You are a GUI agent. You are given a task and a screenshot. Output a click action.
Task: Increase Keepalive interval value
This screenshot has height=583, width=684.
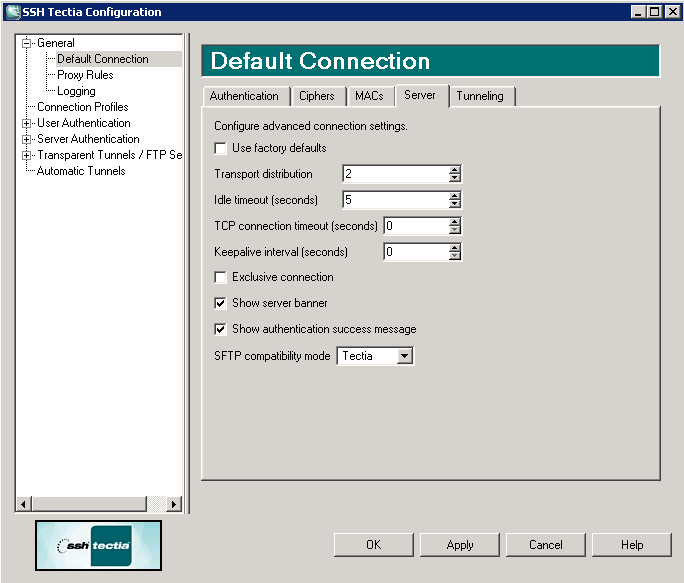pos(455,247)
